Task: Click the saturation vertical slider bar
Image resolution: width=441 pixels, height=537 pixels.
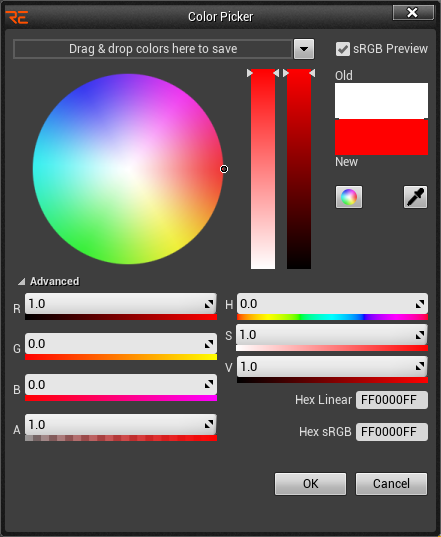Action: click(263, 169)
